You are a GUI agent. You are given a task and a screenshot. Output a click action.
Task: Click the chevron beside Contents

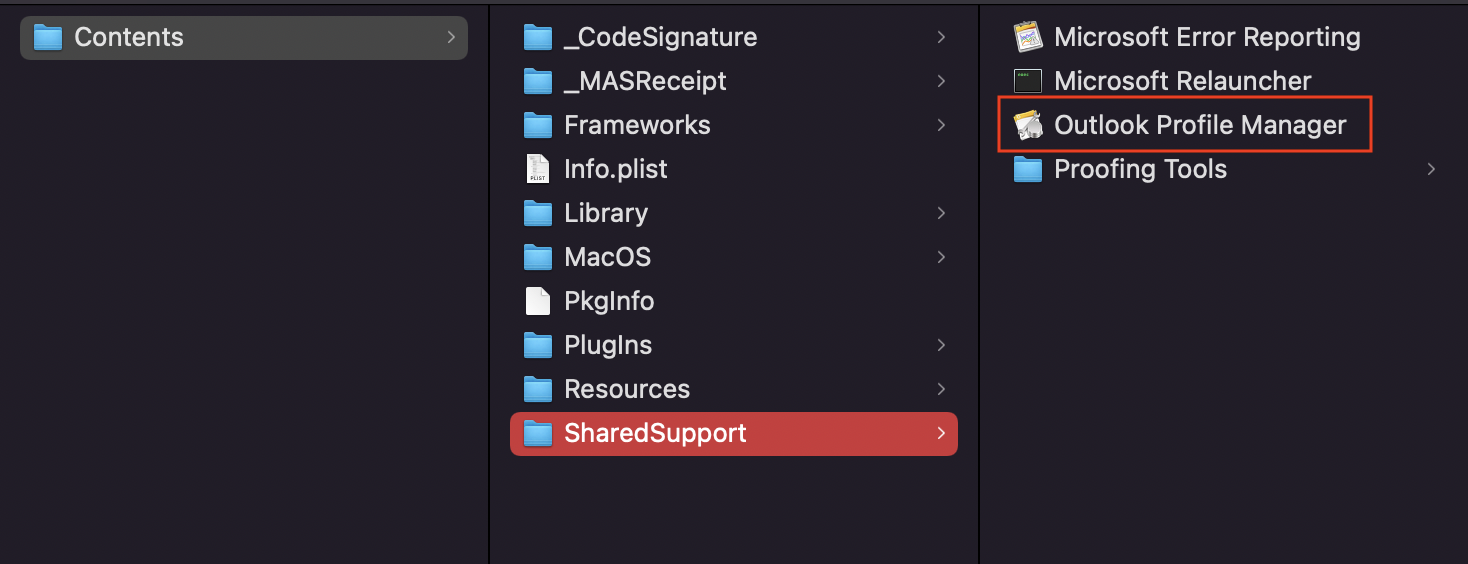click(451, 37)
